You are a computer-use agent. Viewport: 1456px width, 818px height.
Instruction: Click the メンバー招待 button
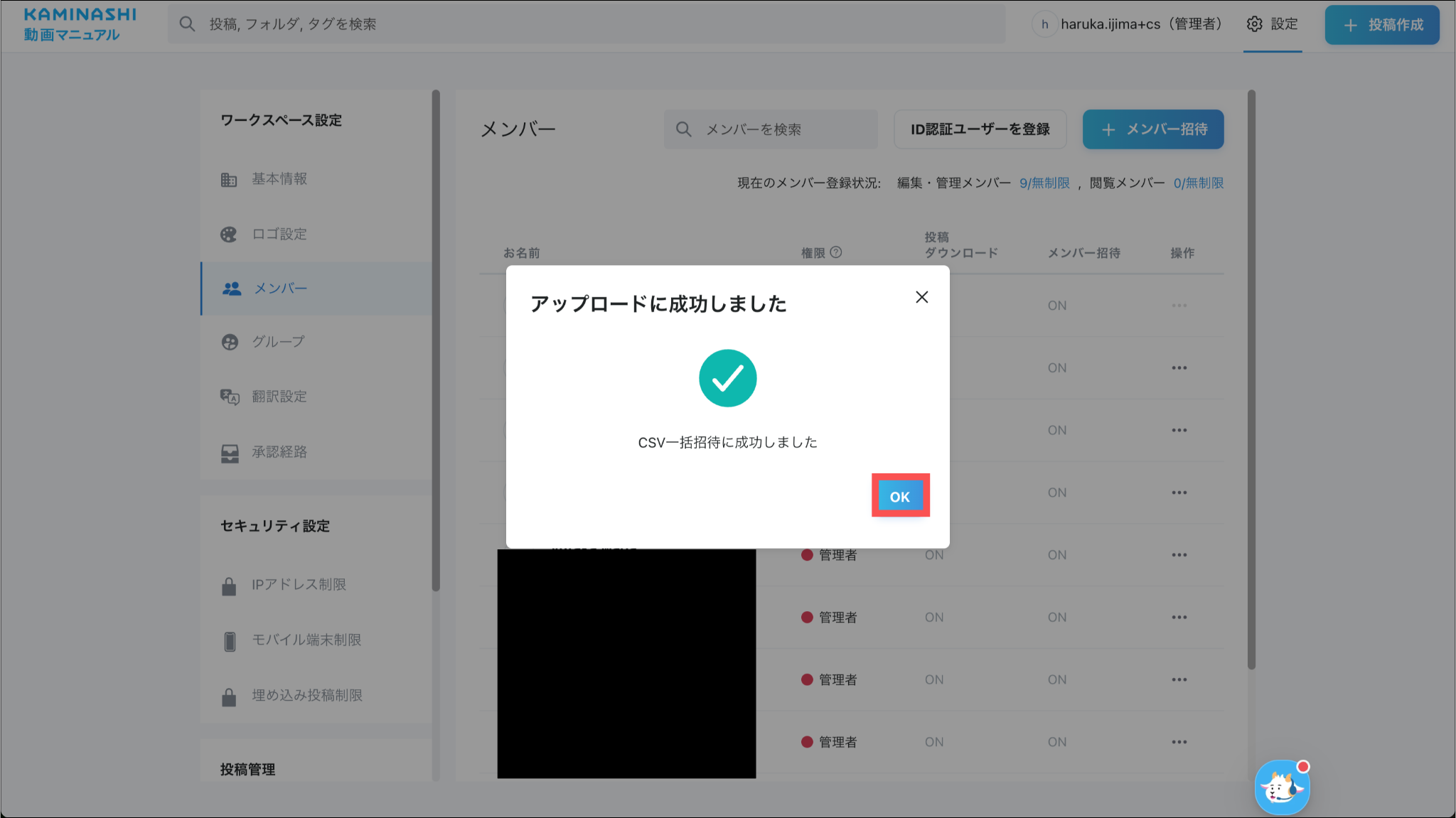(1152, 129)
